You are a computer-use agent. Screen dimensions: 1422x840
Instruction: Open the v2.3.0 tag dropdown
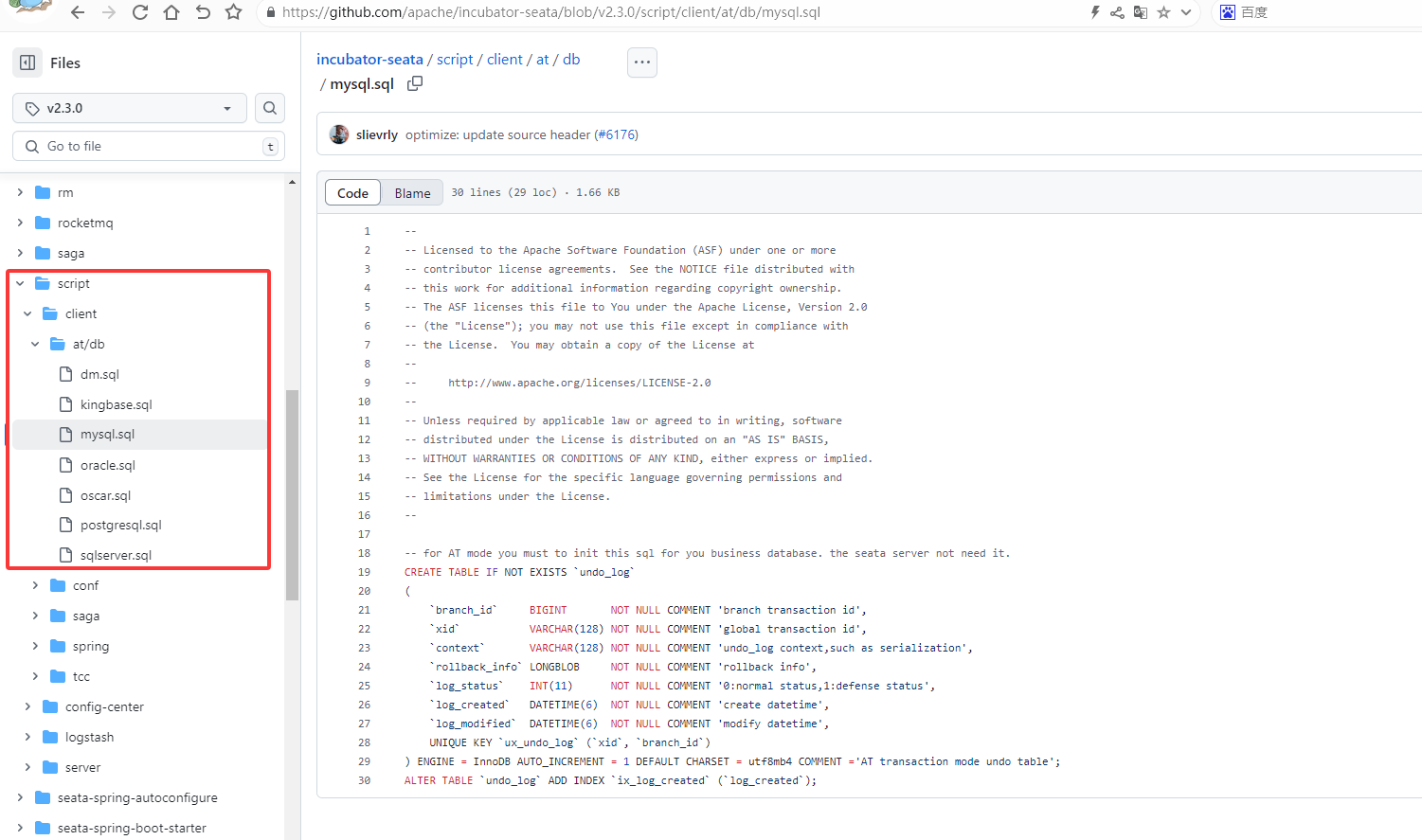pos(130,108)
